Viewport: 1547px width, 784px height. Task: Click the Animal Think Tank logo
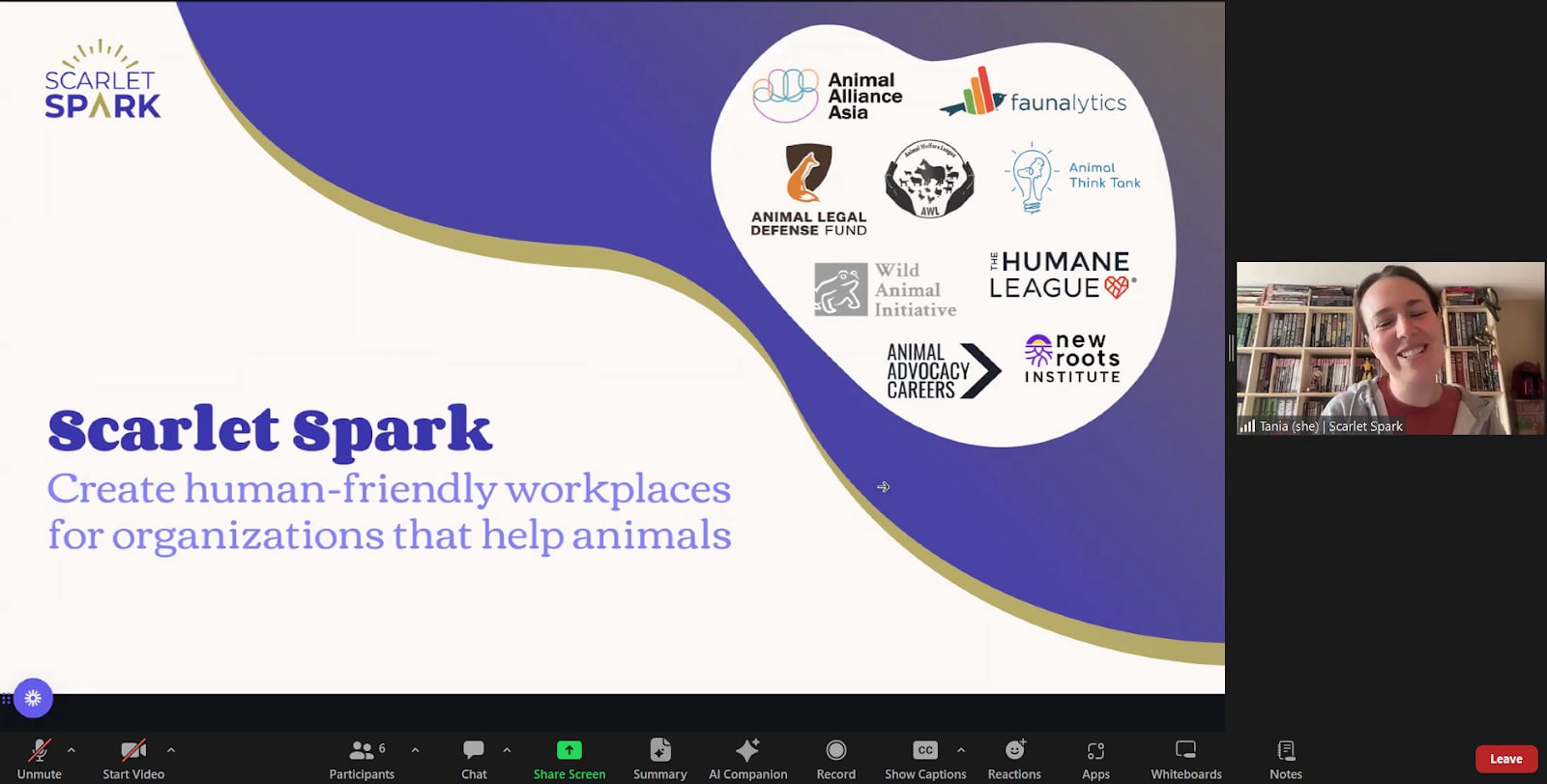[x=1073, y=178]
